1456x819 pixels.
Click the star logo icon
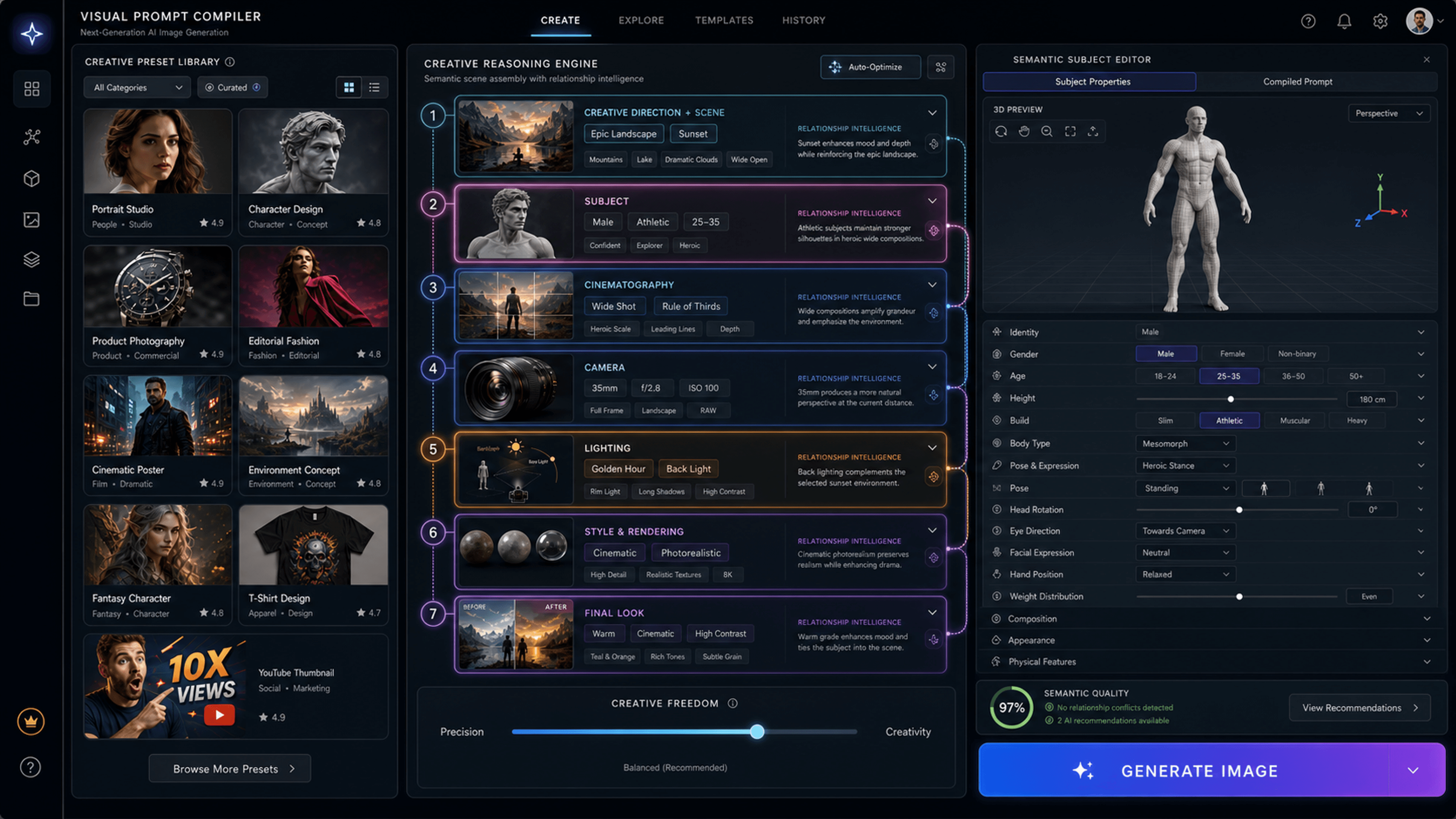pyautogui.click(x=31, y=34)
